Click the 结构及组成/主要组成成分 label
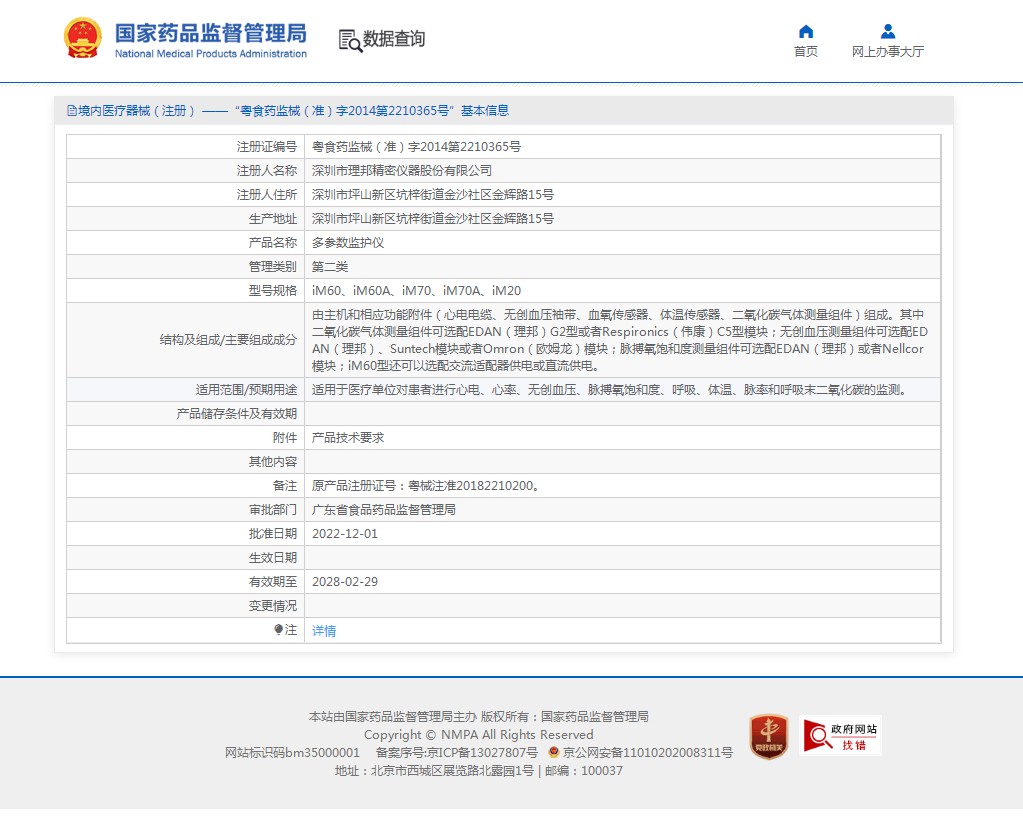 pyautogui.click(x=228, y=340)
